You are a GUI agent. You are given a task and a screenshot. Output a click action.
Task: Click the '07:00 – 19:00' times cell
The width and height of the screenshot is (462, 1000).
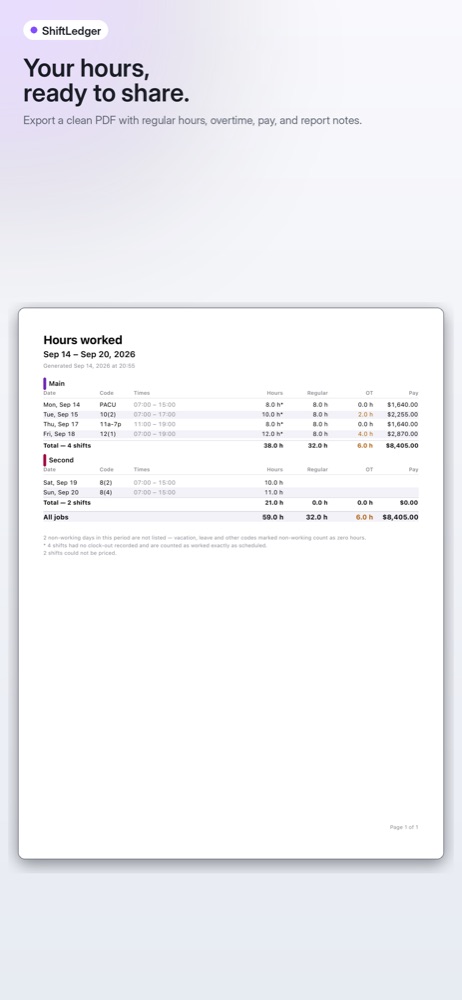(x=154, y=434)
